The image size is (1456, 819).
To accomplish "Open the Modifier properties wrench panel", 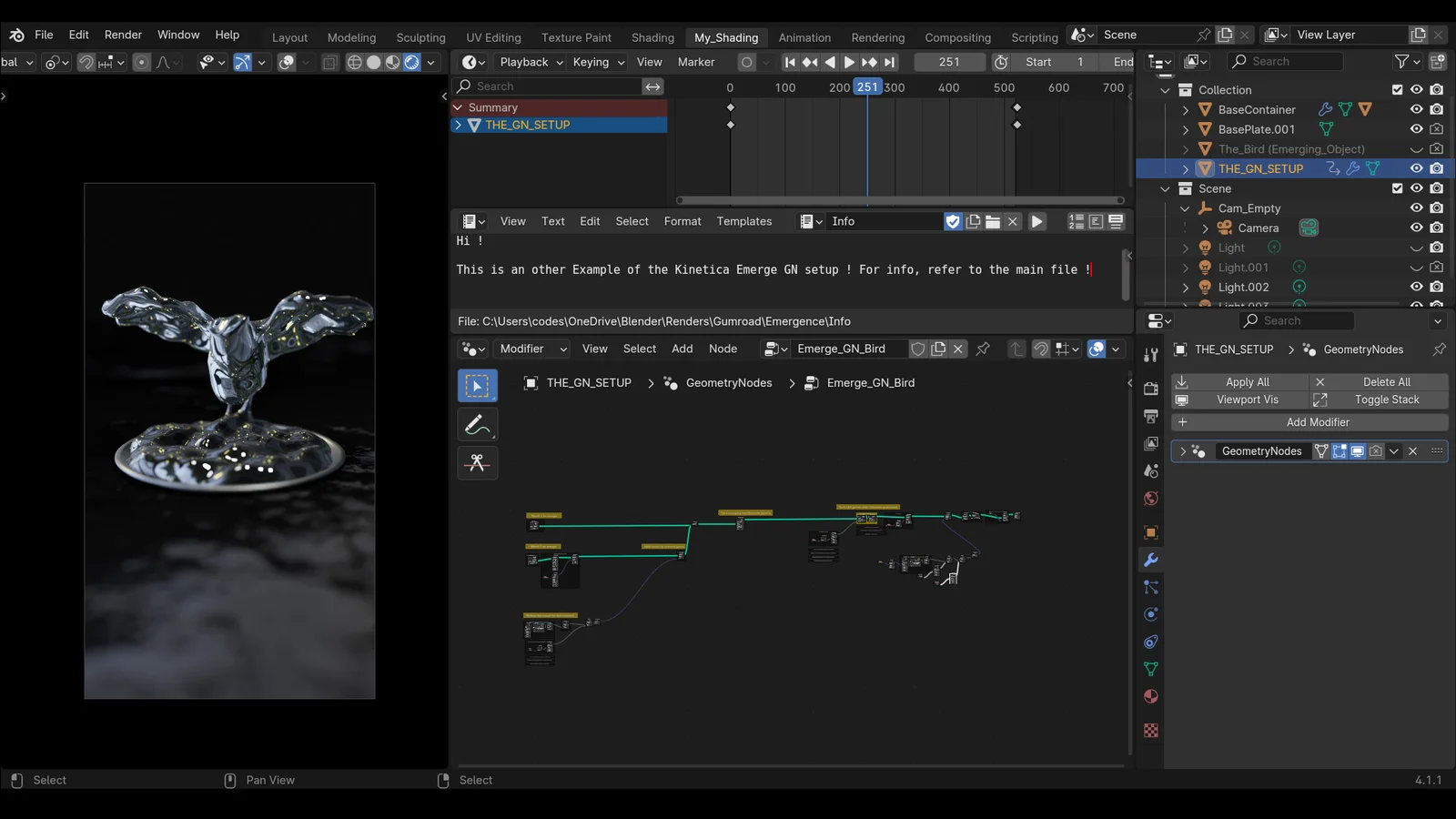I will (1150, 560).
